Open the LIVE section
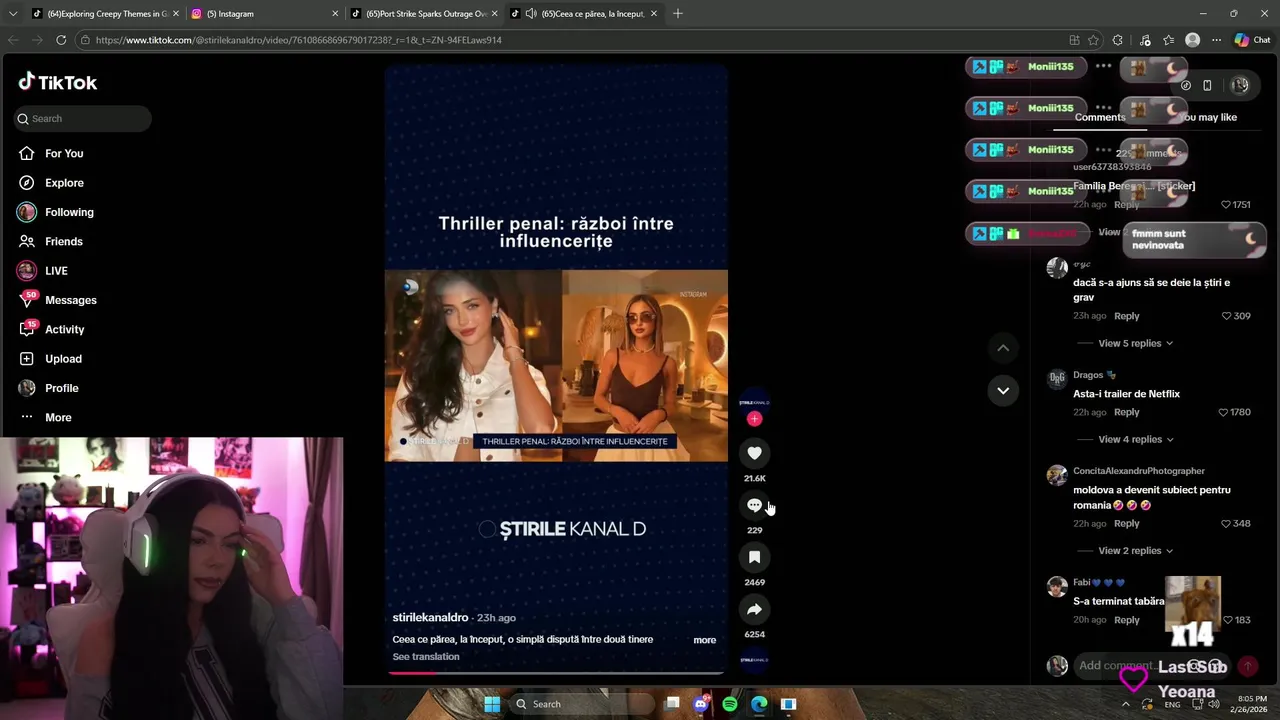 (x=56, y=271)
